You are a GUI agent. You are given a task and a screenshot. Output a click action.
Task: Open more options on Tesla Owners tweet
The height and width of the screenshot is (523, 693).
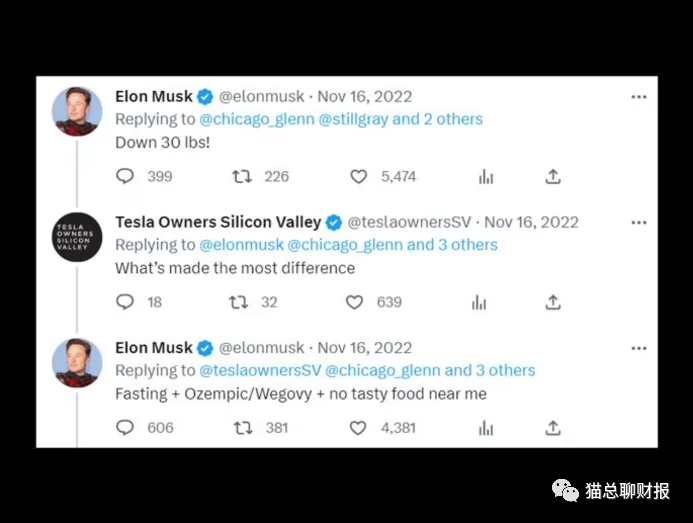click(638, 222)
